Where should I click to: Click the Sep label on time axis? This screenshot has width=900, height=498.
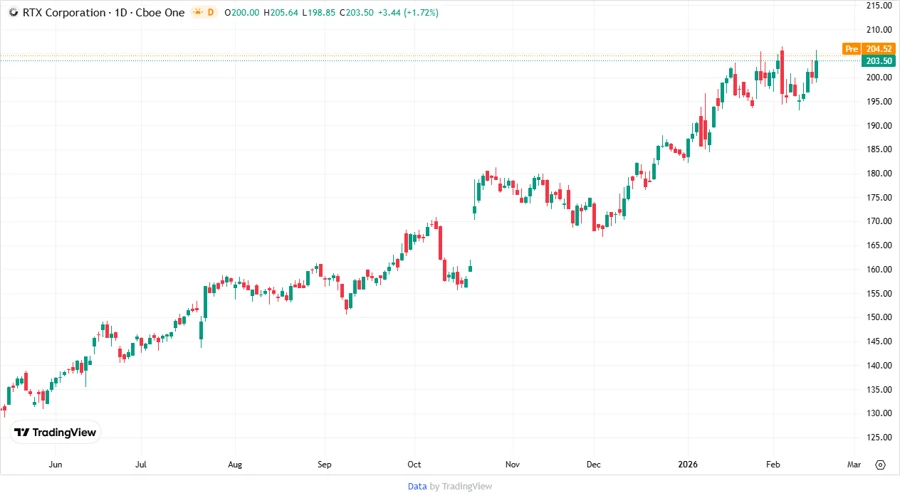tap(324, 464)
